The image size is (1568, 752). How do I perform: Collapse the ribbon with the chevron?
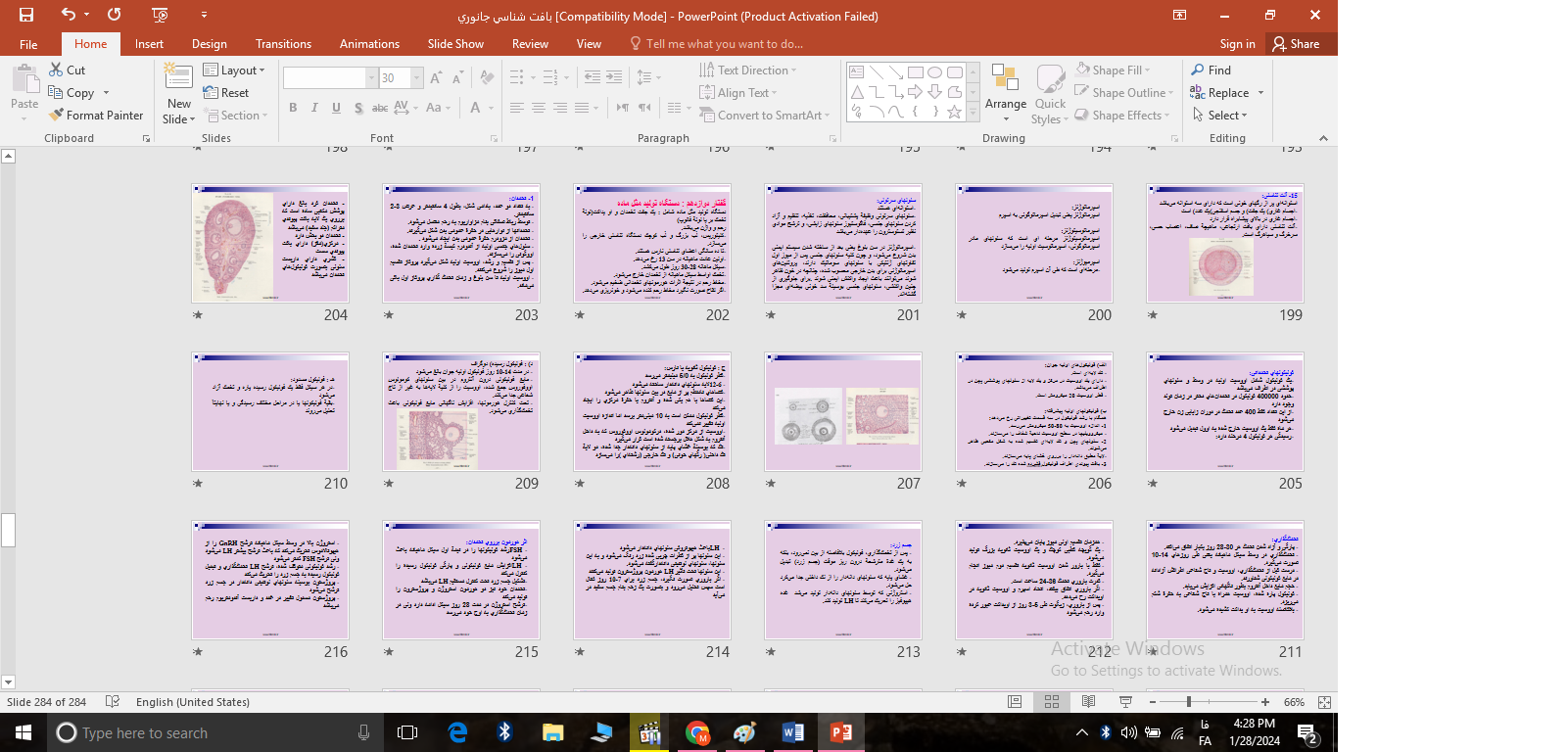pos(1323,138)
